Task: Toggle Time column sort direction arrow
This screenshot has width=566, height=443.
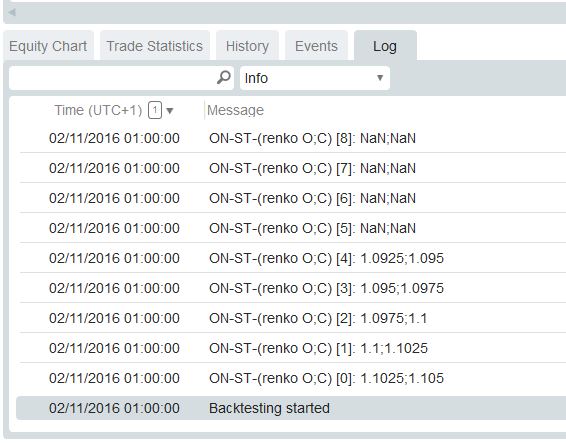Action: coord(170,111)
